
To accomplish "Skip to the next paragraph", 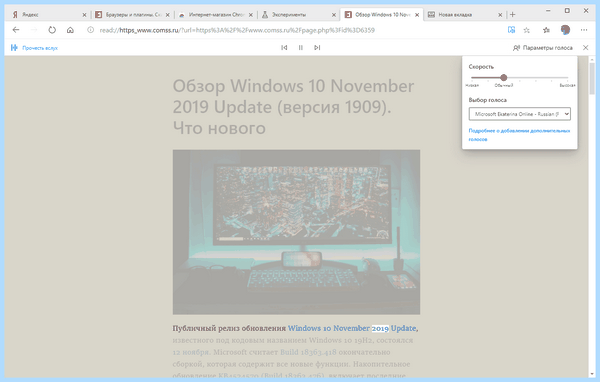I will (317, 47).
